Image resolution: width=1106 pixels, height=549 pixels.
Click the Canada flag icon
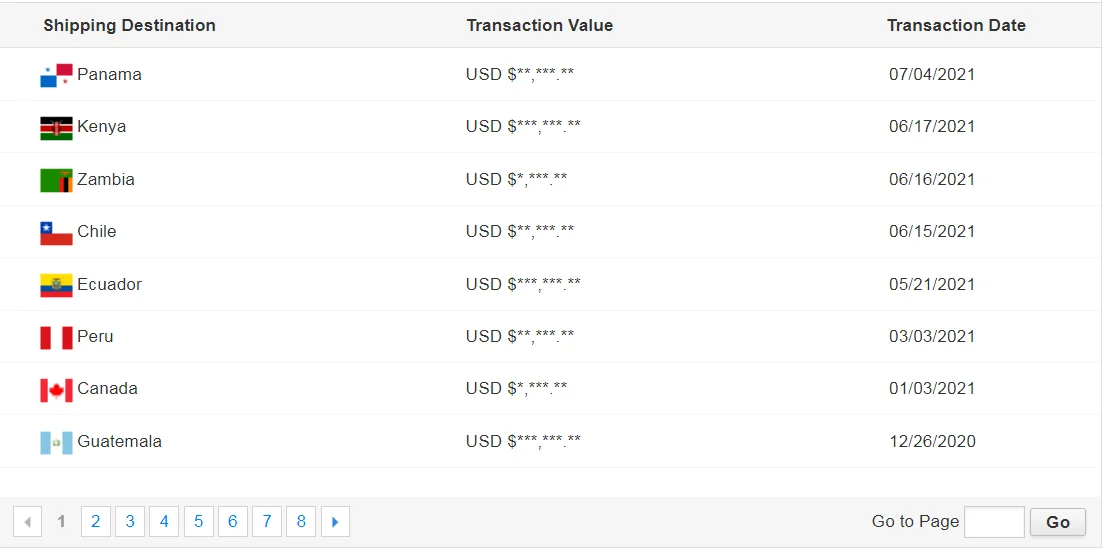coord(56,389)
